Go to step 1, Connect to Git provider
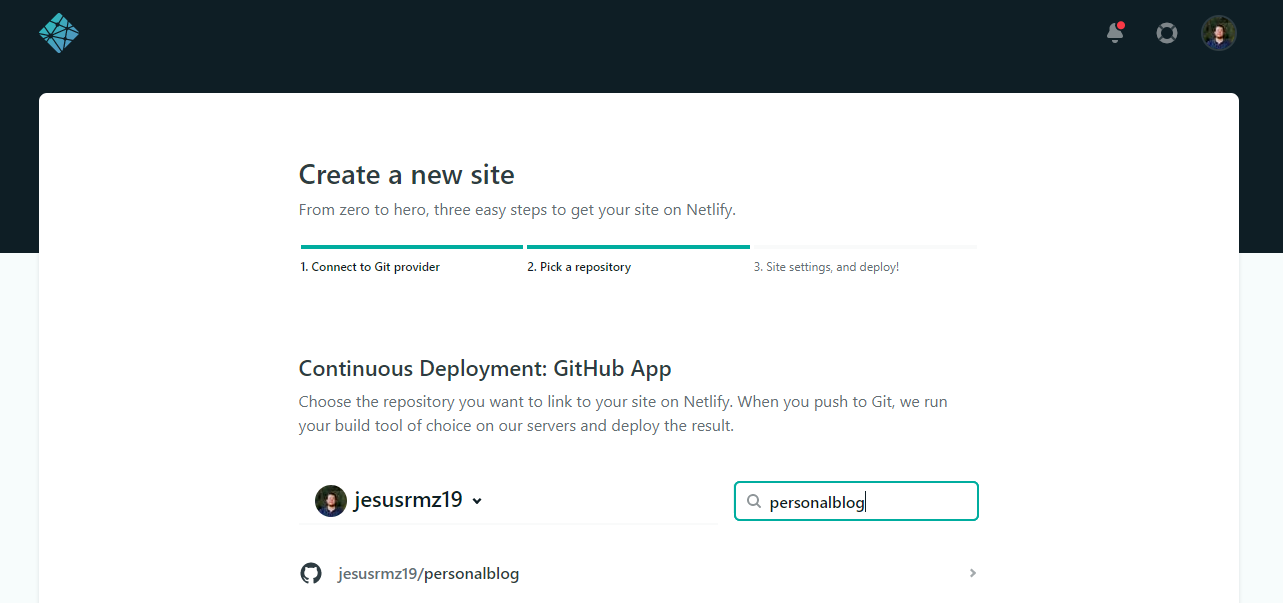The width and height of the screenshot is (1283, 603). pos(370,267)
